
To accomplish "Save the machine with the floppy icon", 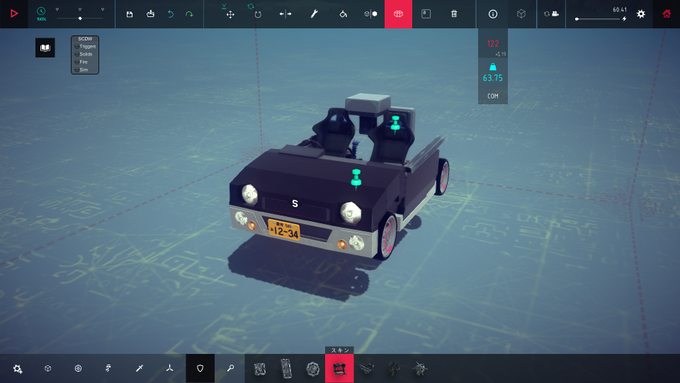I will tap(129, 14).
